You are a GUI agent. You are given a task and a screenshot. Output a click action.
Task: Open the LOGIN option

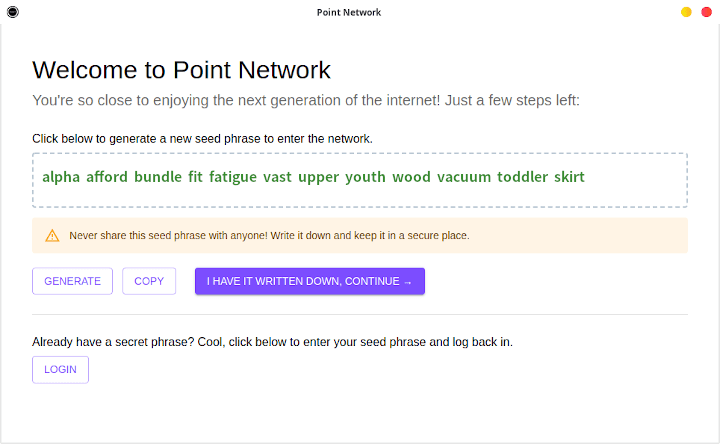pos(60,369)
